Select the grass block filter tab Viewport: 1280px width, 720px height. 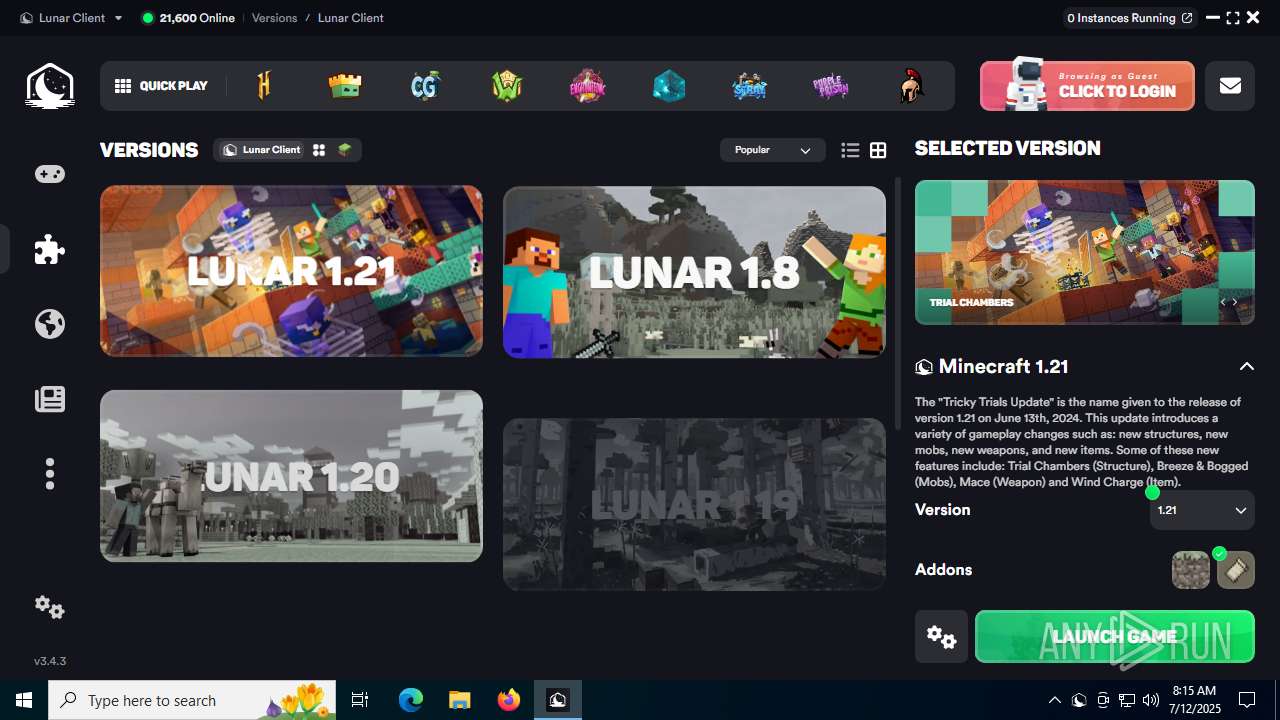point(345,150)
